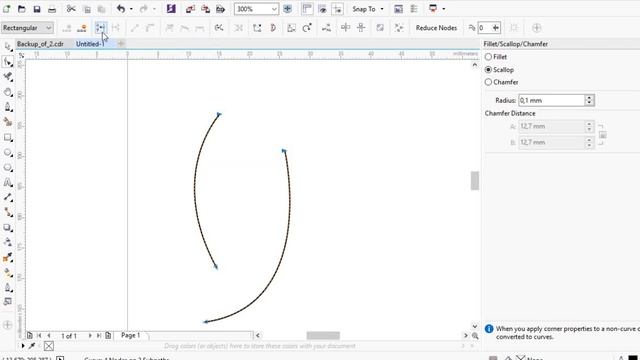Go to first page button
Viewport: 640px width, 360px height.
tap(40, 336)
